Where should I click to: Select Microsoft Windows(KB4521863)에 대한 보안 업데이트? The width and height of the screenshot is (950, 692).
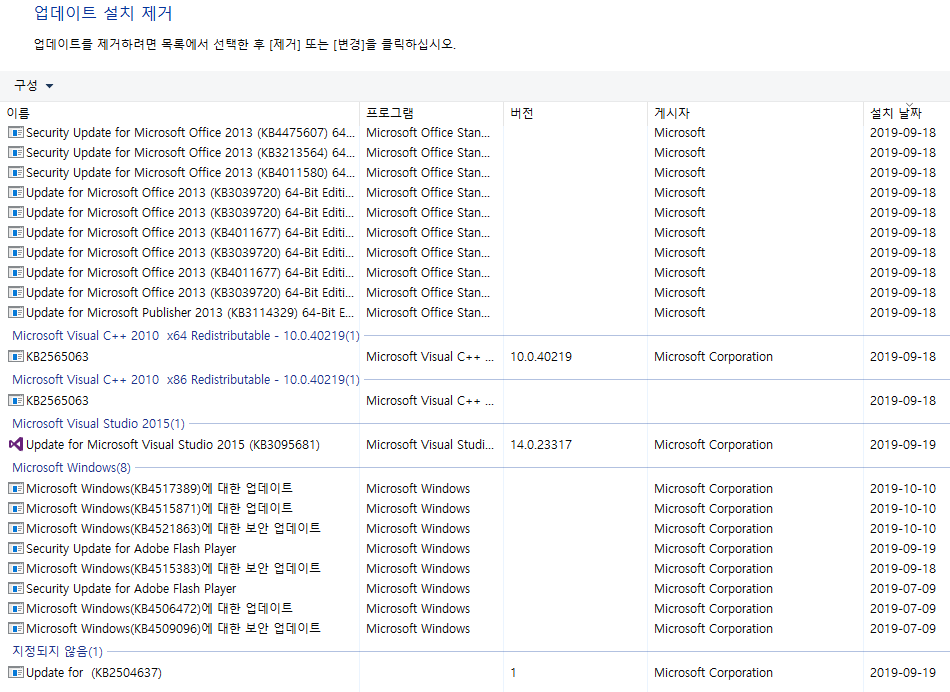pyautogui.click(x=173, y=528)
